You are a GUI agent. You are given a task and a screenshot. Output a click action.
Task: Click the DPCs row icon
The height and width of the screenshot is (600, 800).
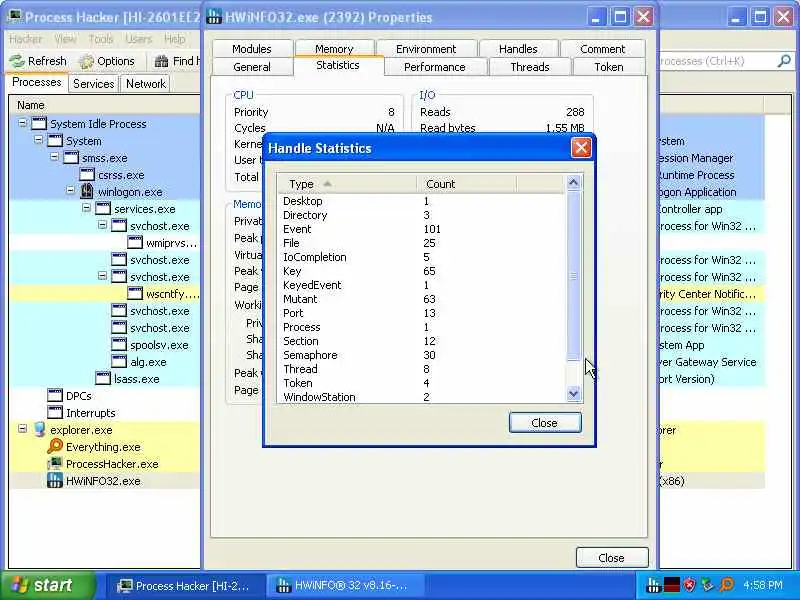tap(55, 395)
